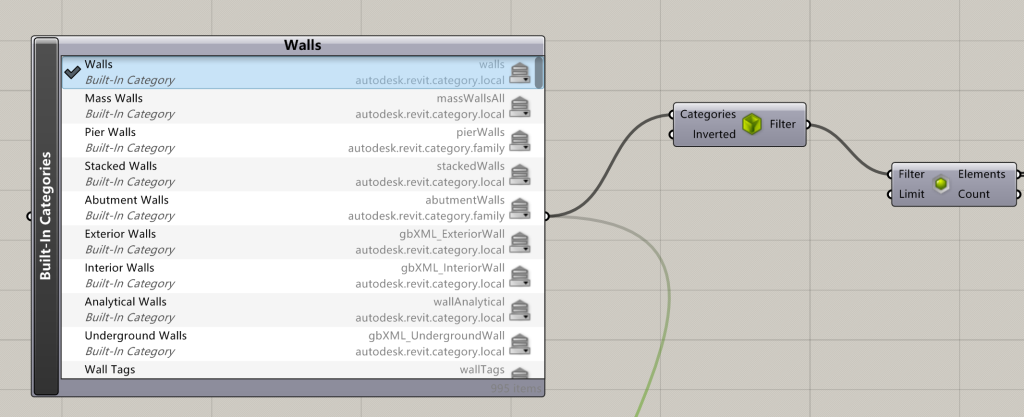The height and width of the screenshot is (417, 1024).
Task: Select the Abutment Walls list item
Action: (302, 208)
